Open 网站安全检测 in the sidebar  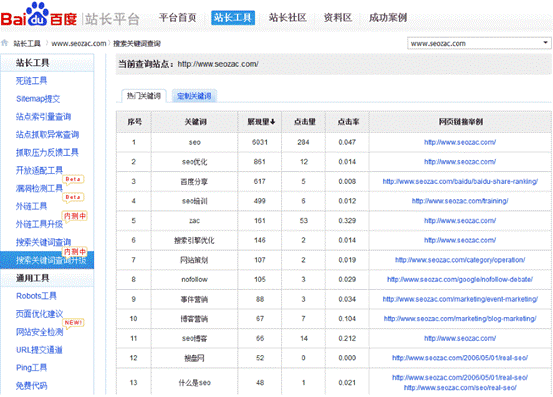(x=39, y=332)
